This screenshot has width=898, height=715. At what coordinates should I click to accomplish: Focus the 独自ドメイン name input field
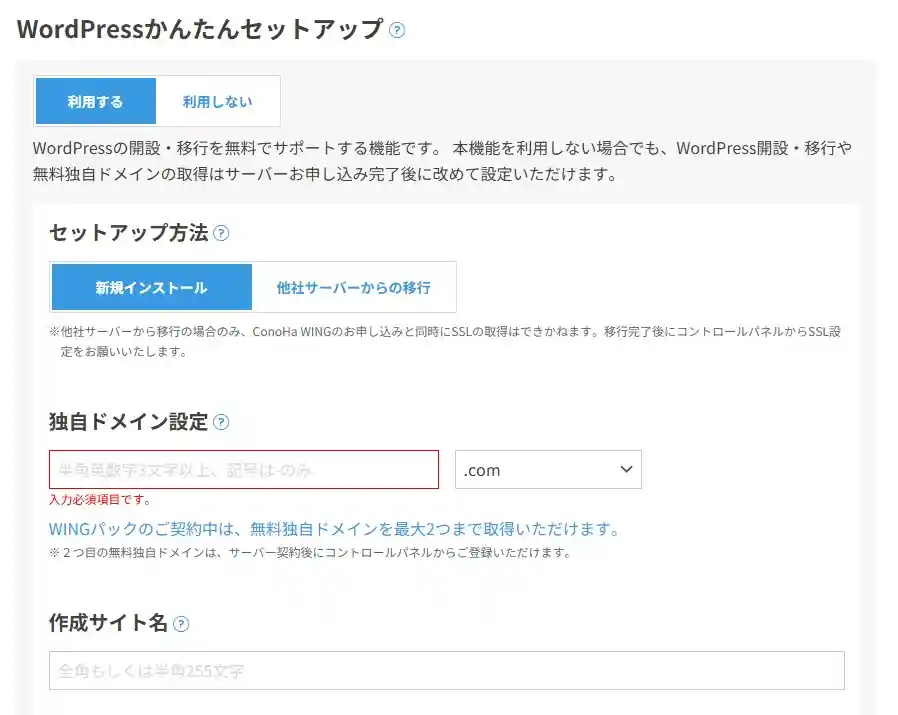tap(244, 470)
